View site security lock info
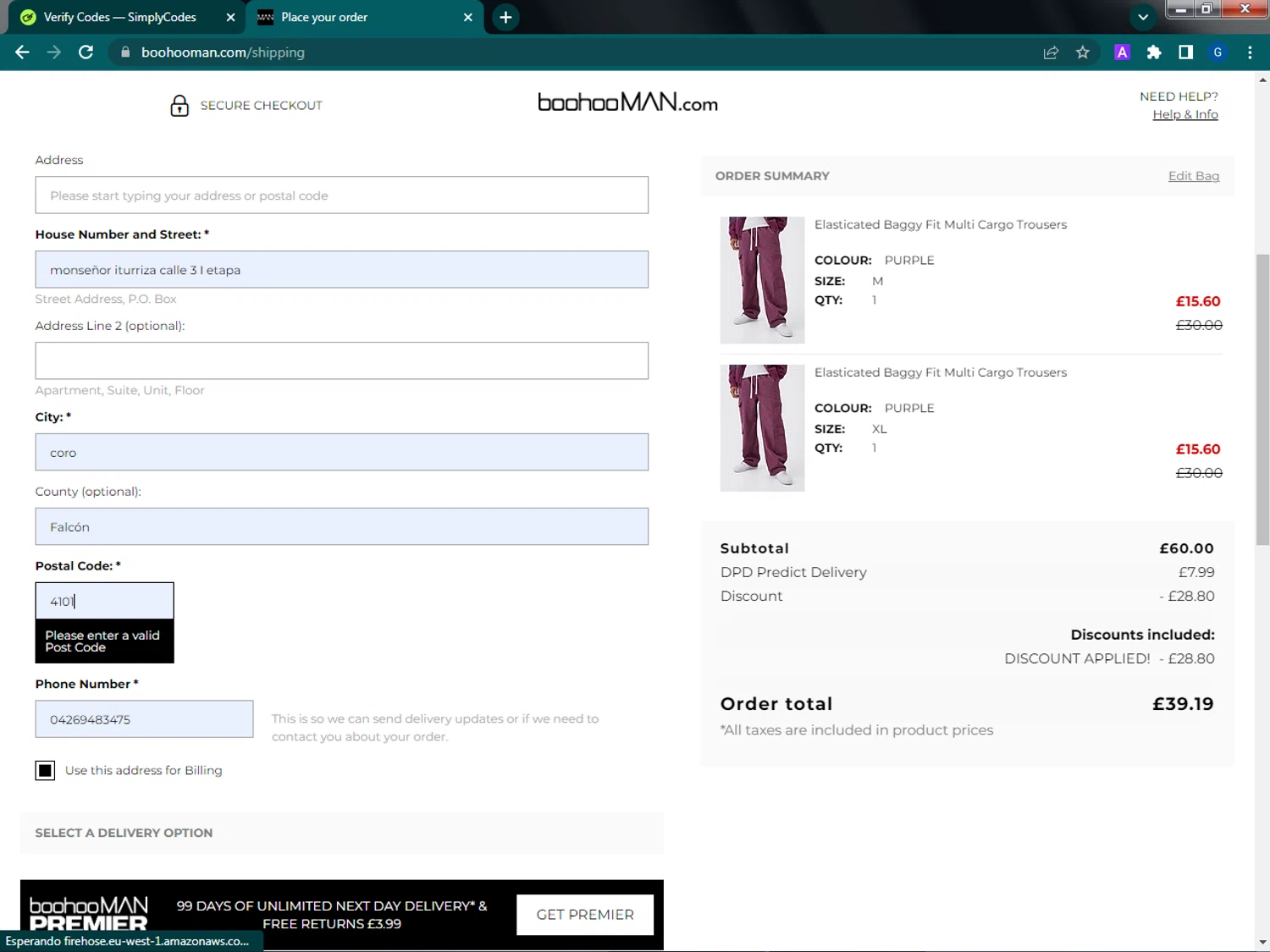Screen dimensions: 1270x952 pos(125,52)
